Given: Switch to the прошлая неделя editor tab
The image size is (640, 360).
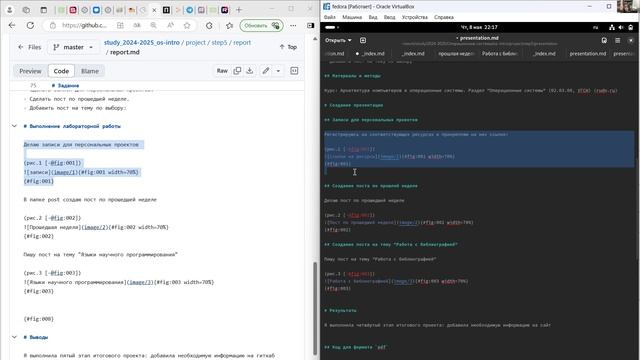Looking at the screenshot, I should point(456,53).
